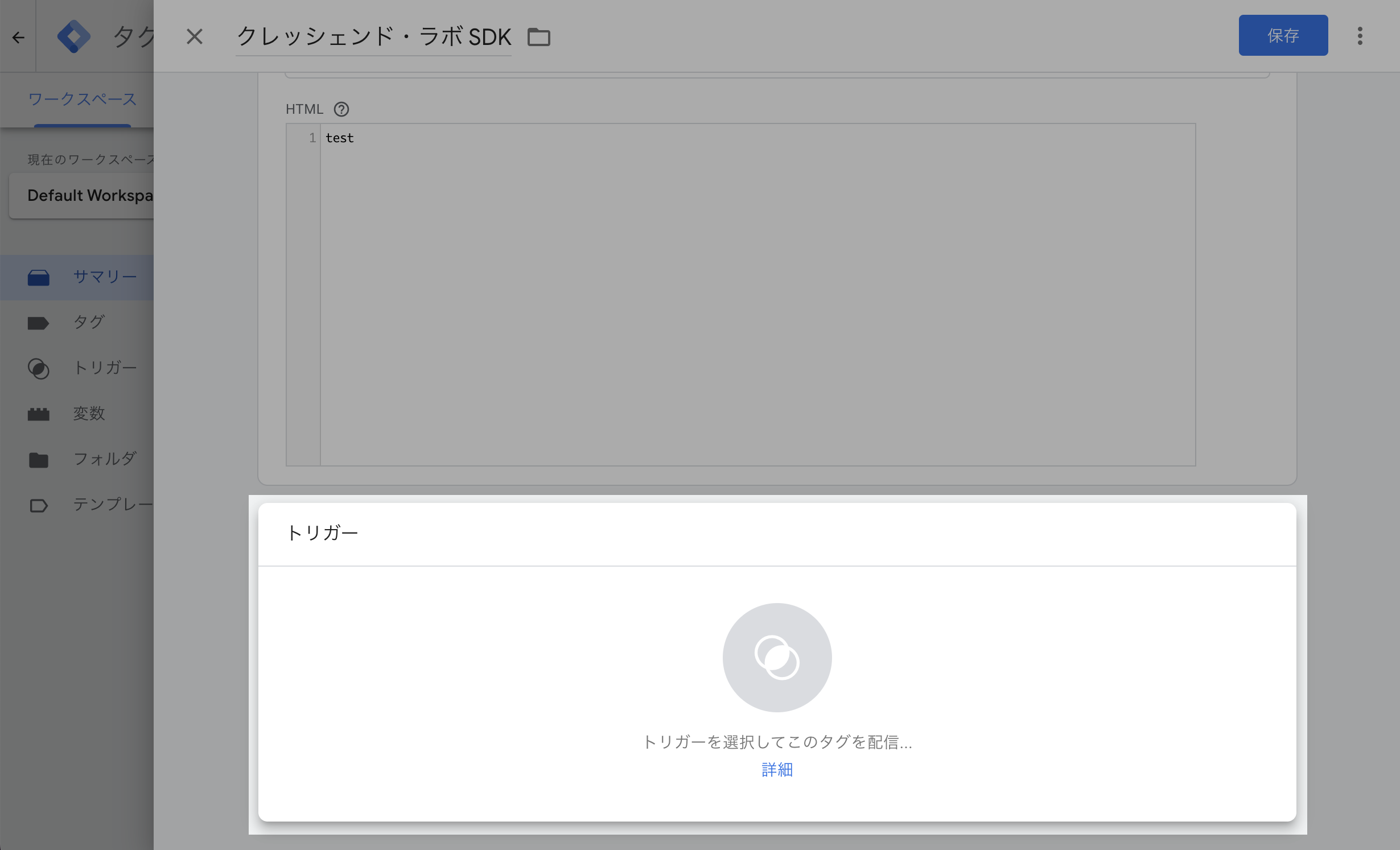Image resolution: width=1400 pixels, height=850 pixels.
Task: Click line number 1 in editor gutter
Action: 312,138
